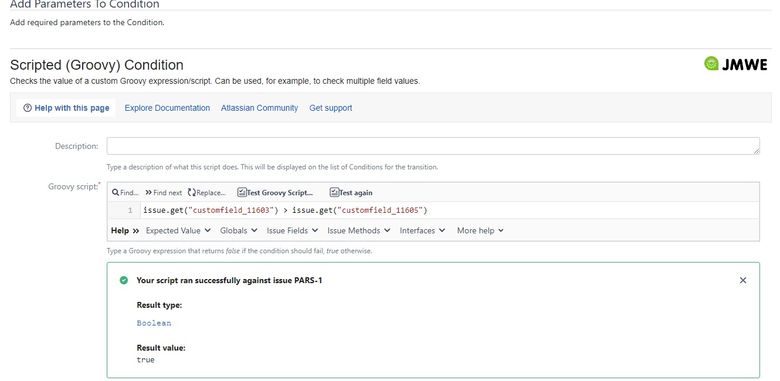Click the Description field resize handle
The width and height of the screenshot is (780, 381).
coord(756,151)
